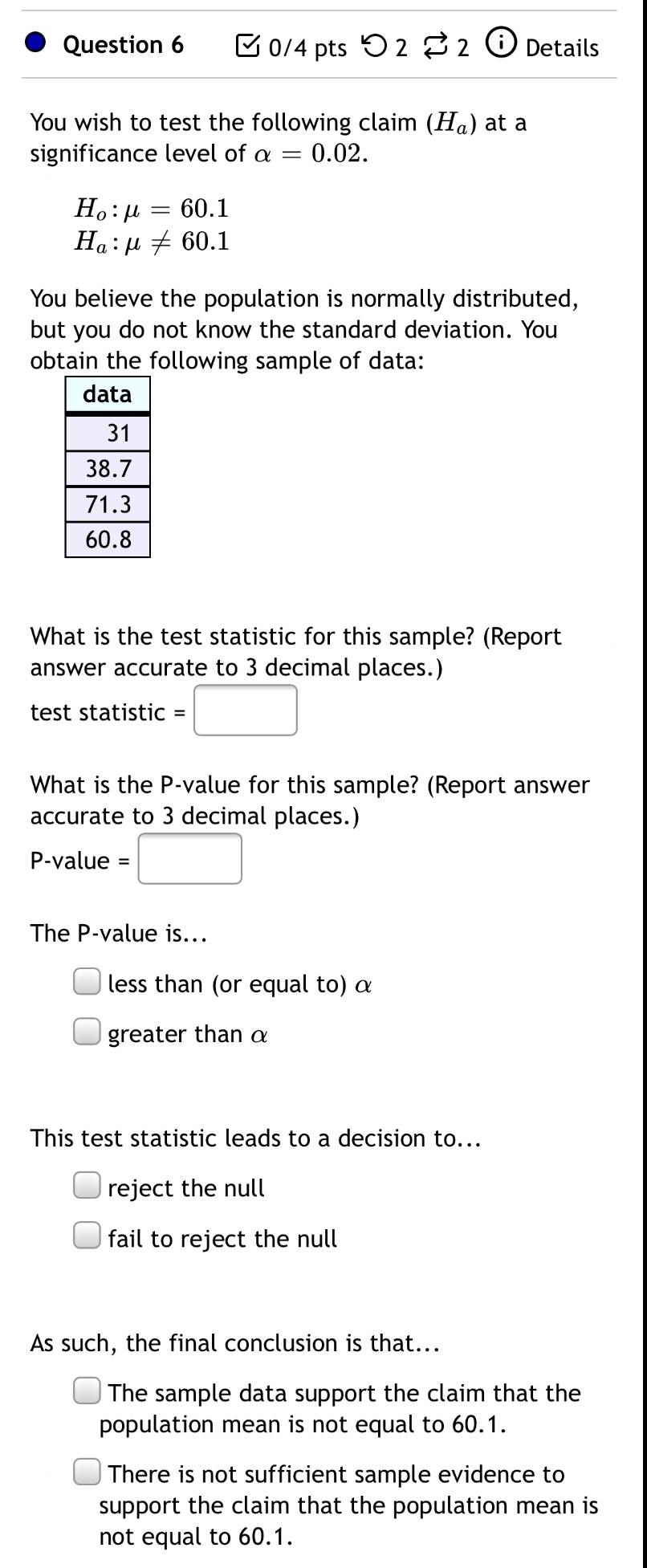Click the 'data' table header cell
Screen dimensions: 647x1568
[x=108, y=394]
